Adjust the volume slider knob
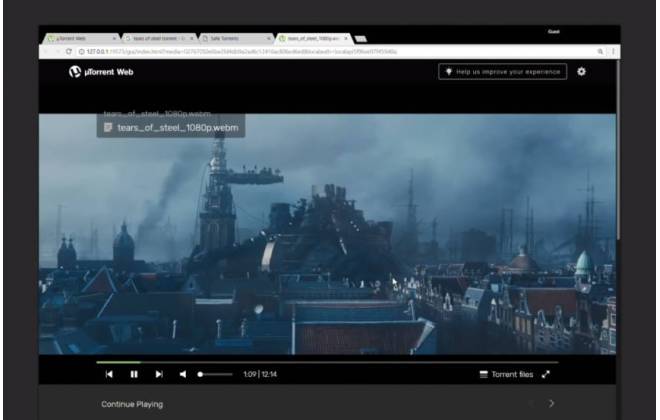 (200, 374)
